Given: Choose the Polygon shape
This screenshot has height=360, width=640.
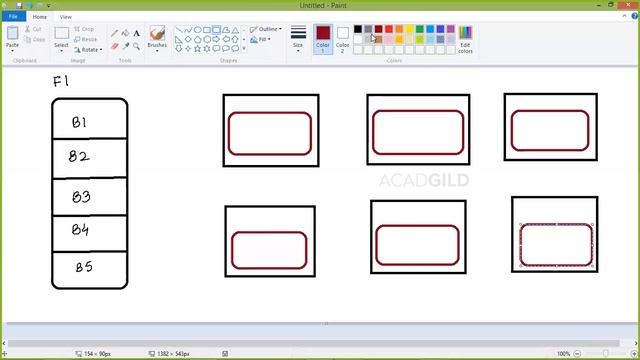Looking at the screenshot, I should pyautogui.click(x=226, y=30).
